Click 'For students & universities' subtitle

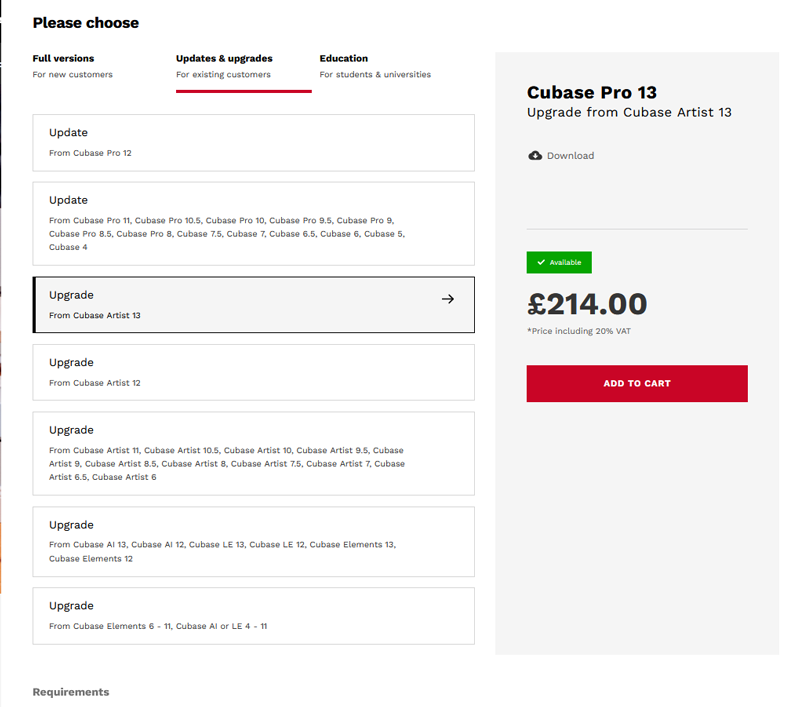pos(375,74)
